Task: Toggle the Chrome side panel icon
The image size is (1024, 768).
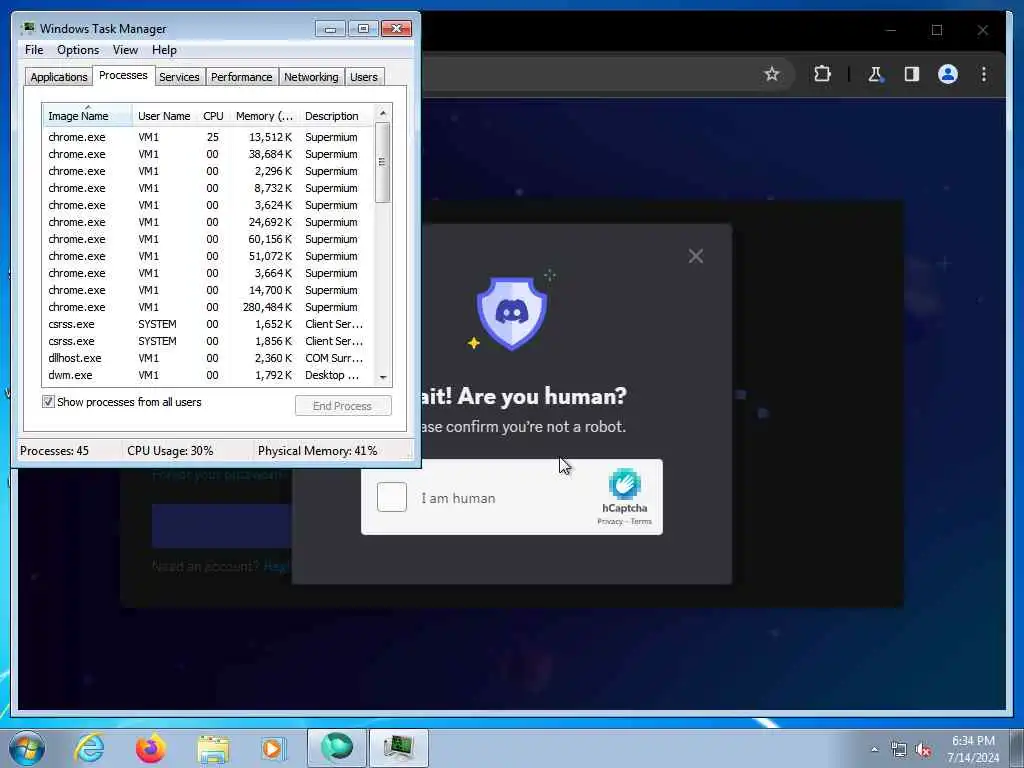Action: coord(912,74)
